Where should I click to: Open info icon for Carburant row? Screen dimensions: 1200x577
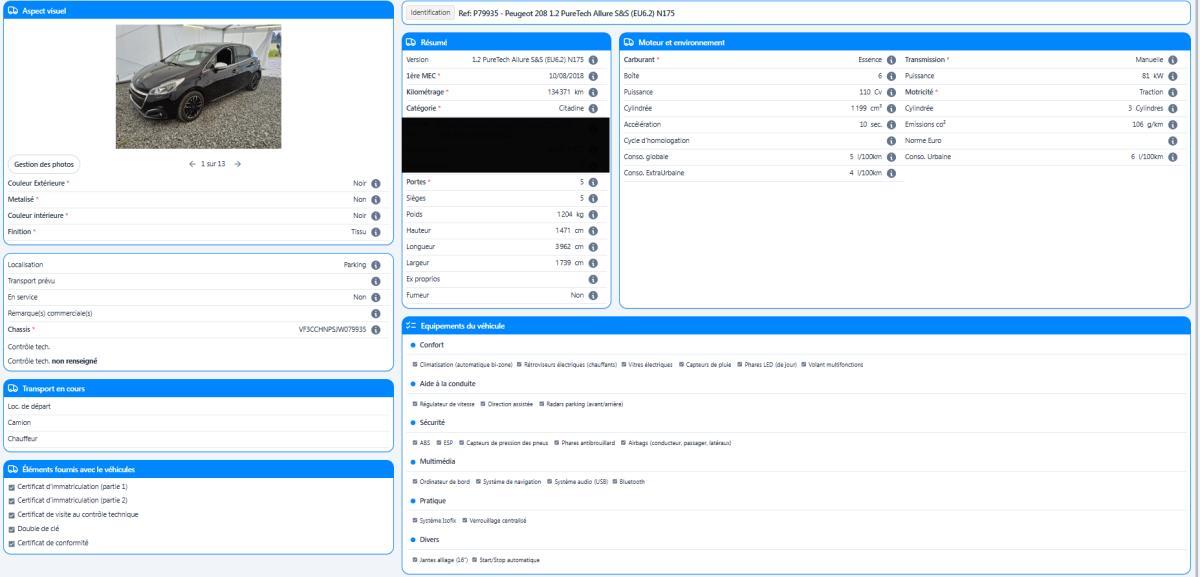891,60
